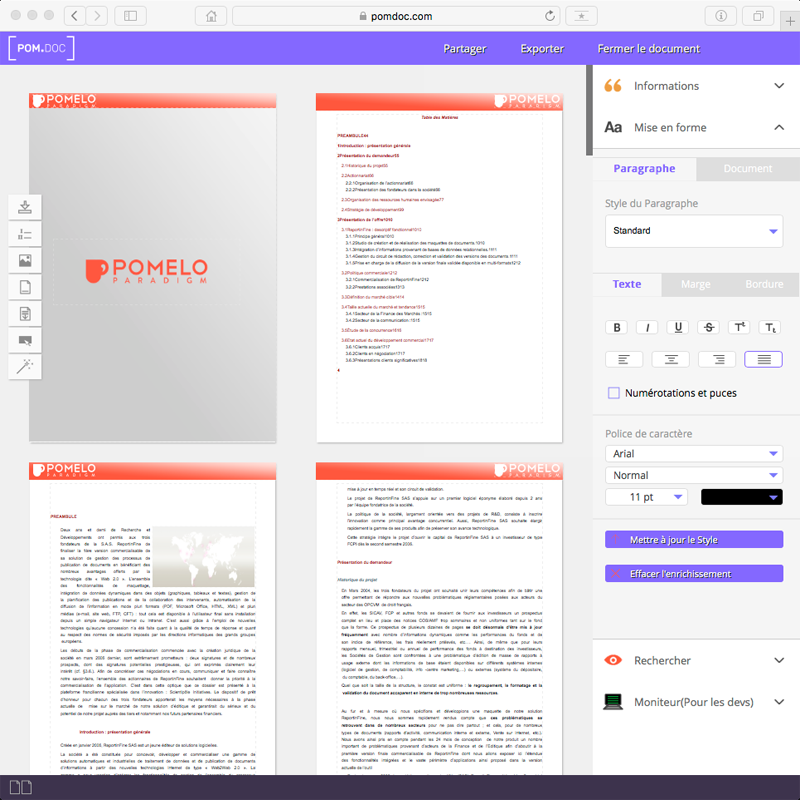Screen dimensions: 800x800
Task: Click the page with arrow import icon
Action: (25, 314)
